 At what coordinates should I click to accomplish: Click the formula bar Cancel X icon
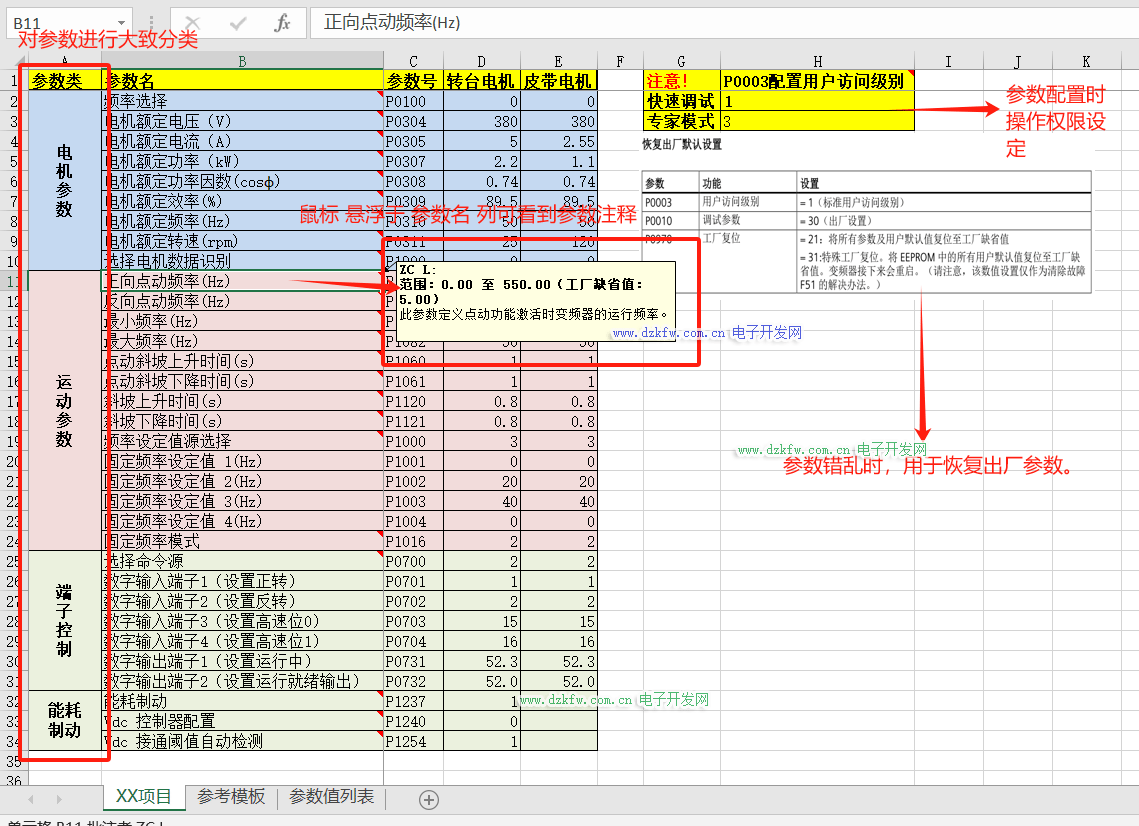tap(193, 23)
